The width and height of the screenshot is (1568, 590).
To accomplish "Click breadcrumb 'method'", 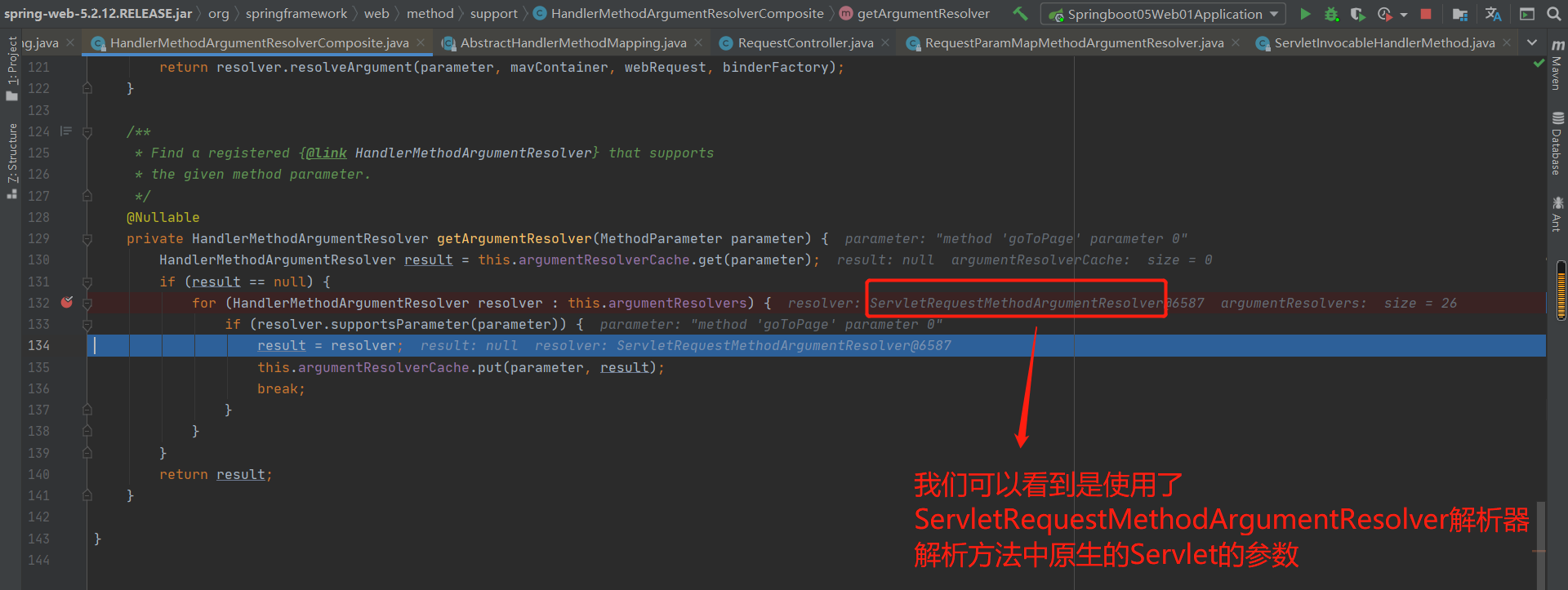I will coord(430,13).
